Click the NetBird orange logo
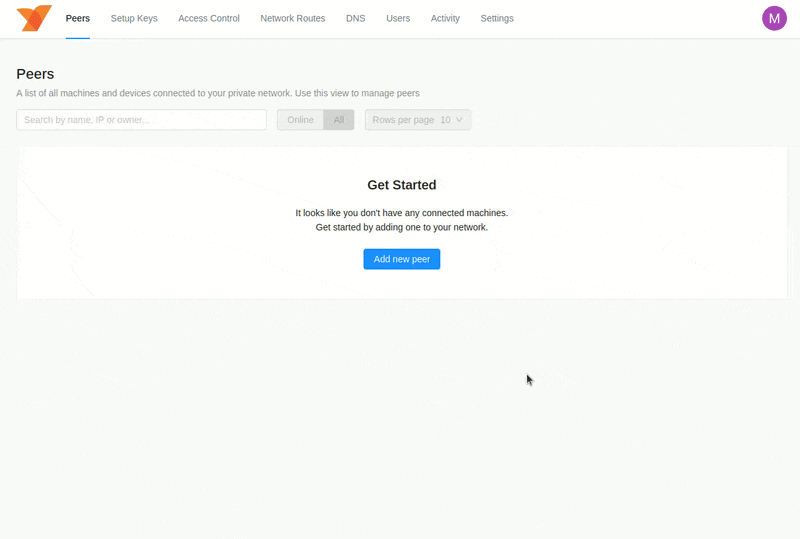 pyautogui.click(x=34, y=18)
